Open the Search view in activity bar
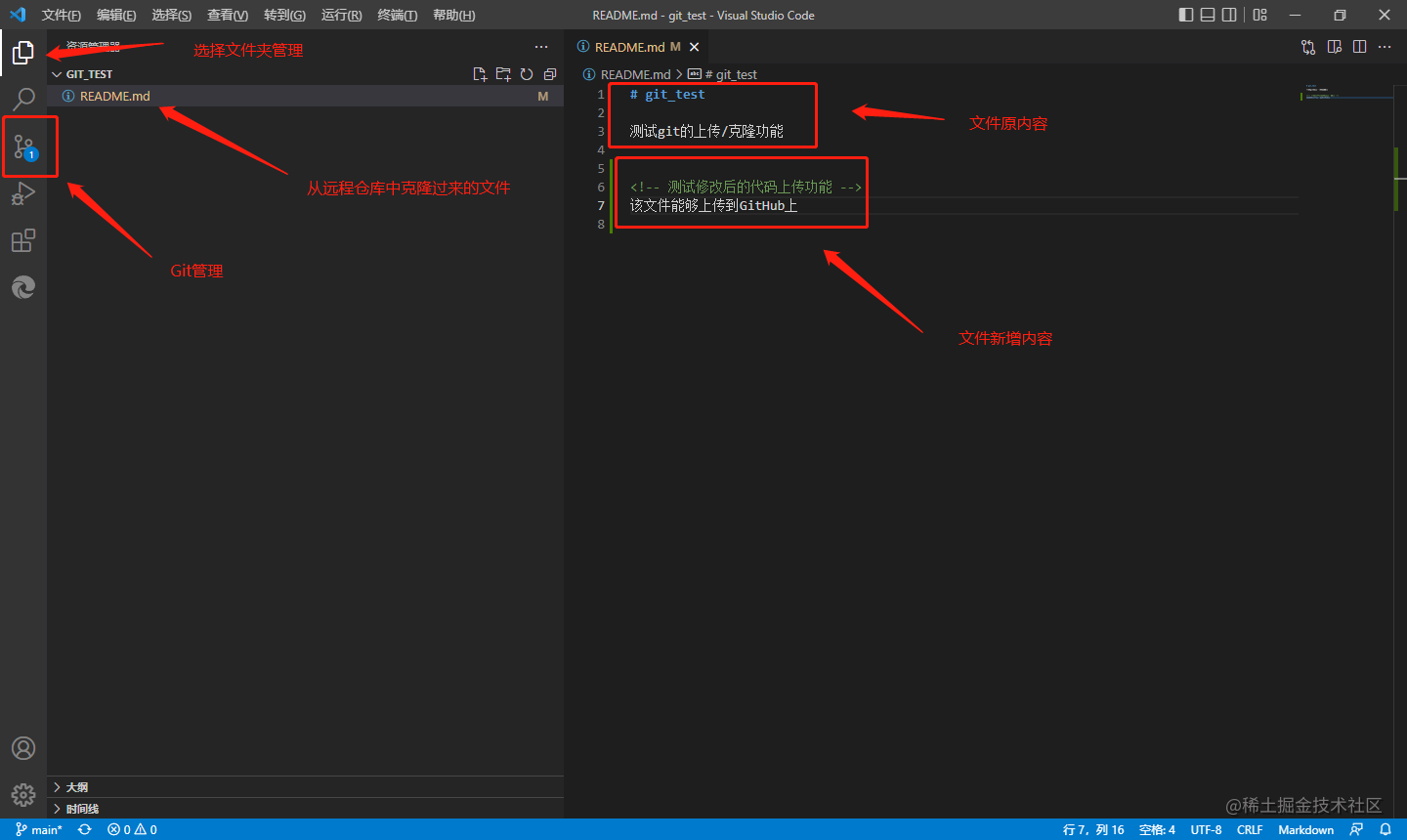 coord(23,99)
